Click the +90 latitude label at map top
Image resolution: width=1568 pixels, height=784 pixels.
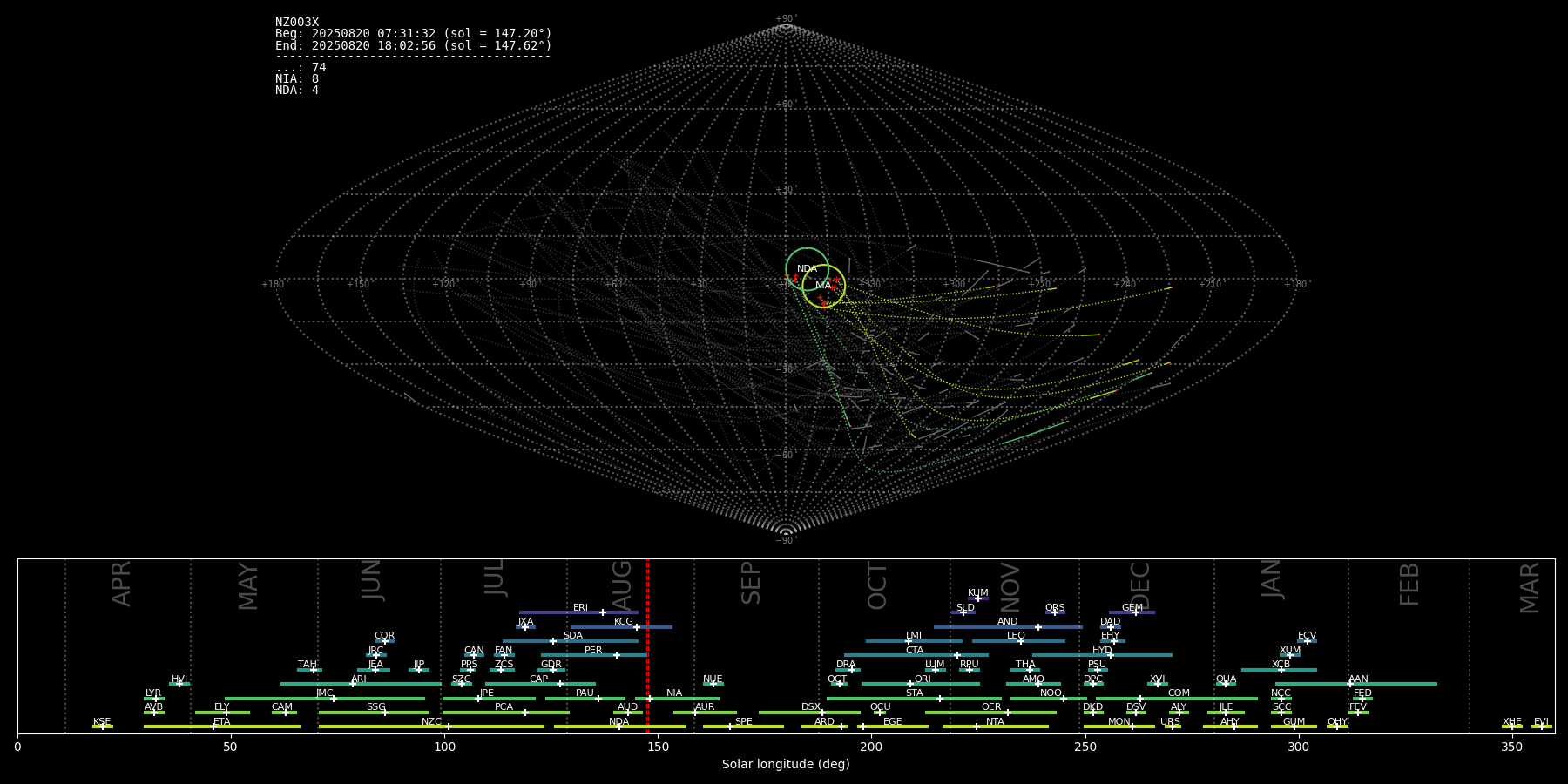point(786,19)
